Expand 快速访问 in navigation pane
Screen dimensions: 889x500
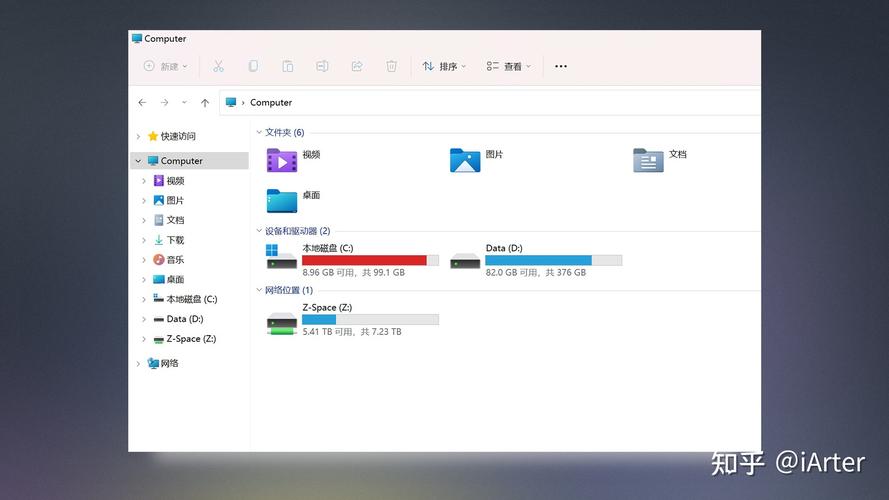138,136
